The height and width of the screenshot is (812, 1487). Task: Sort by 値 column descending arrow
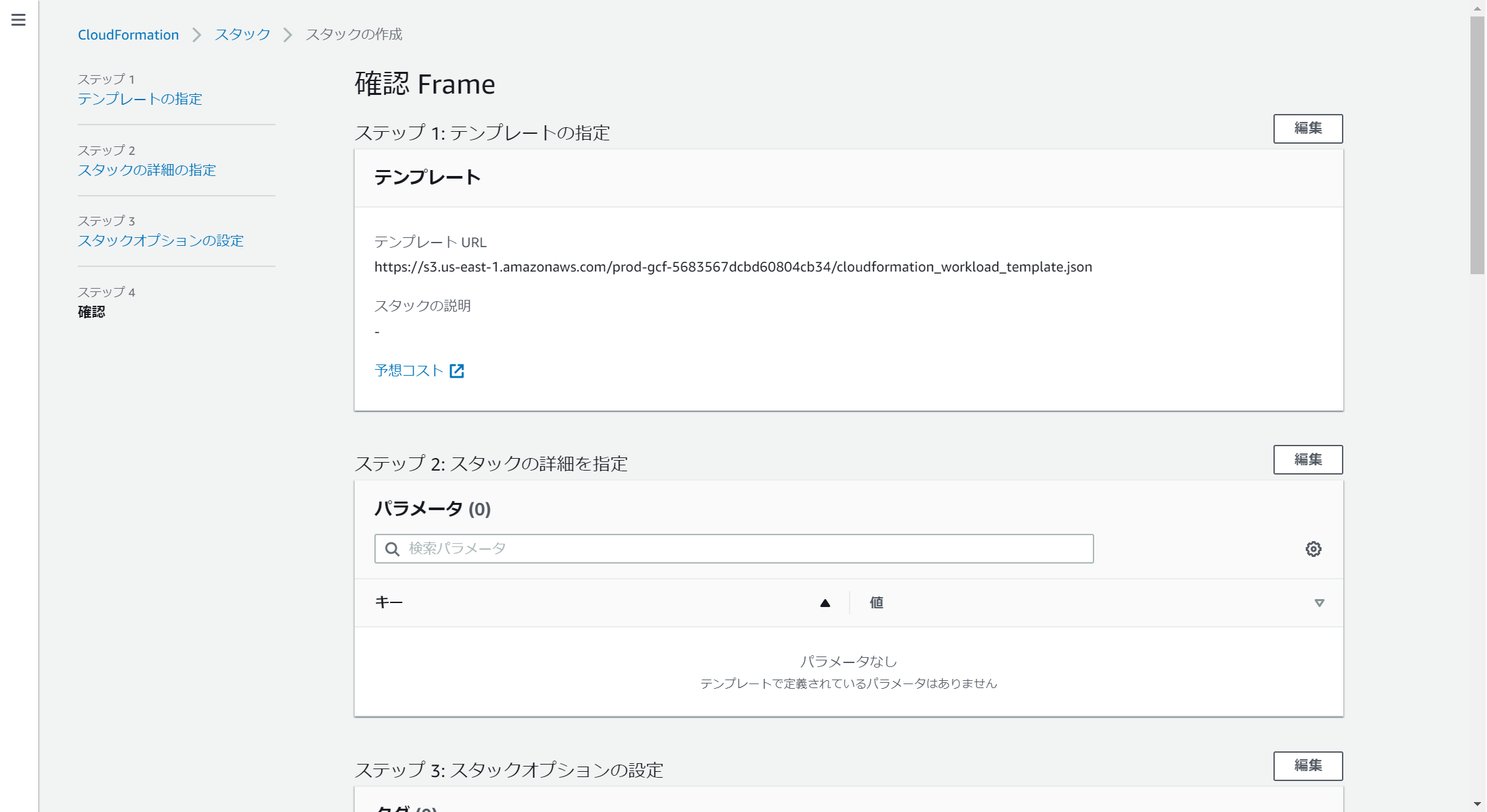(x=1319, y=603)
